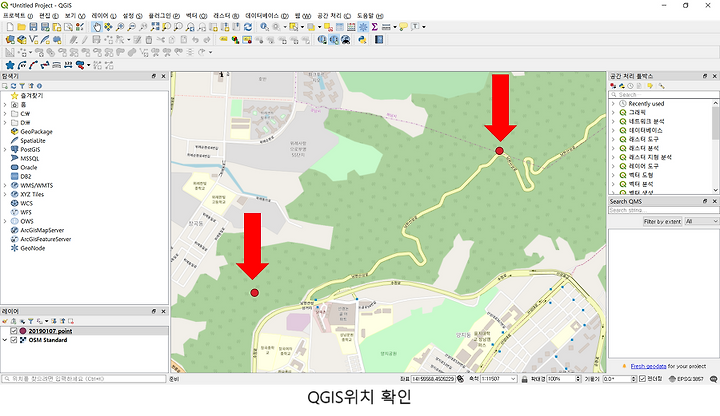The height and width of the screenshot is (416, 720).
Task: Open the 도움말 (Help) menu
Action: pos(370,16)
